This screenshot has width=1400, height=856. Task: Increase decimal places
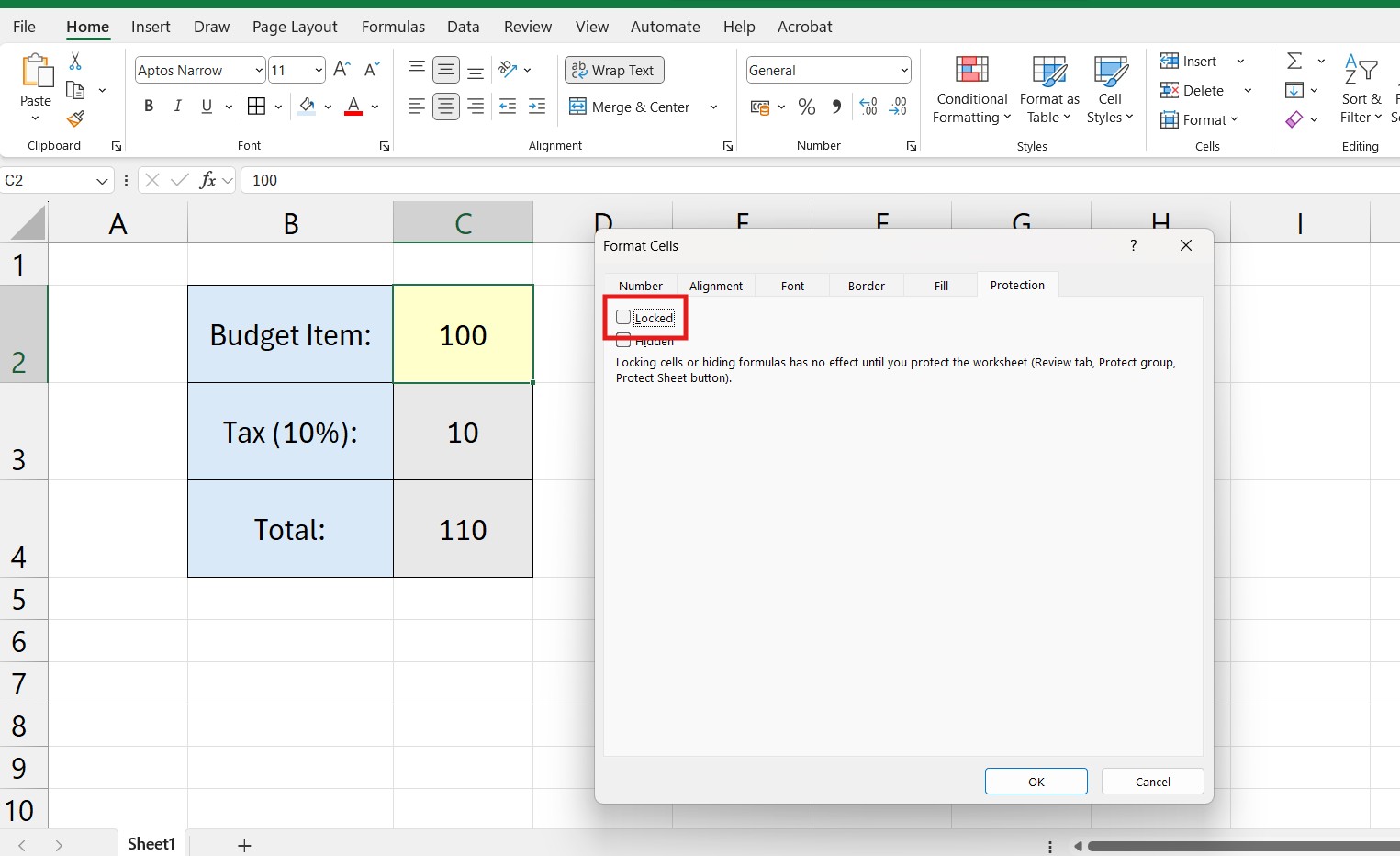[868, 106]
